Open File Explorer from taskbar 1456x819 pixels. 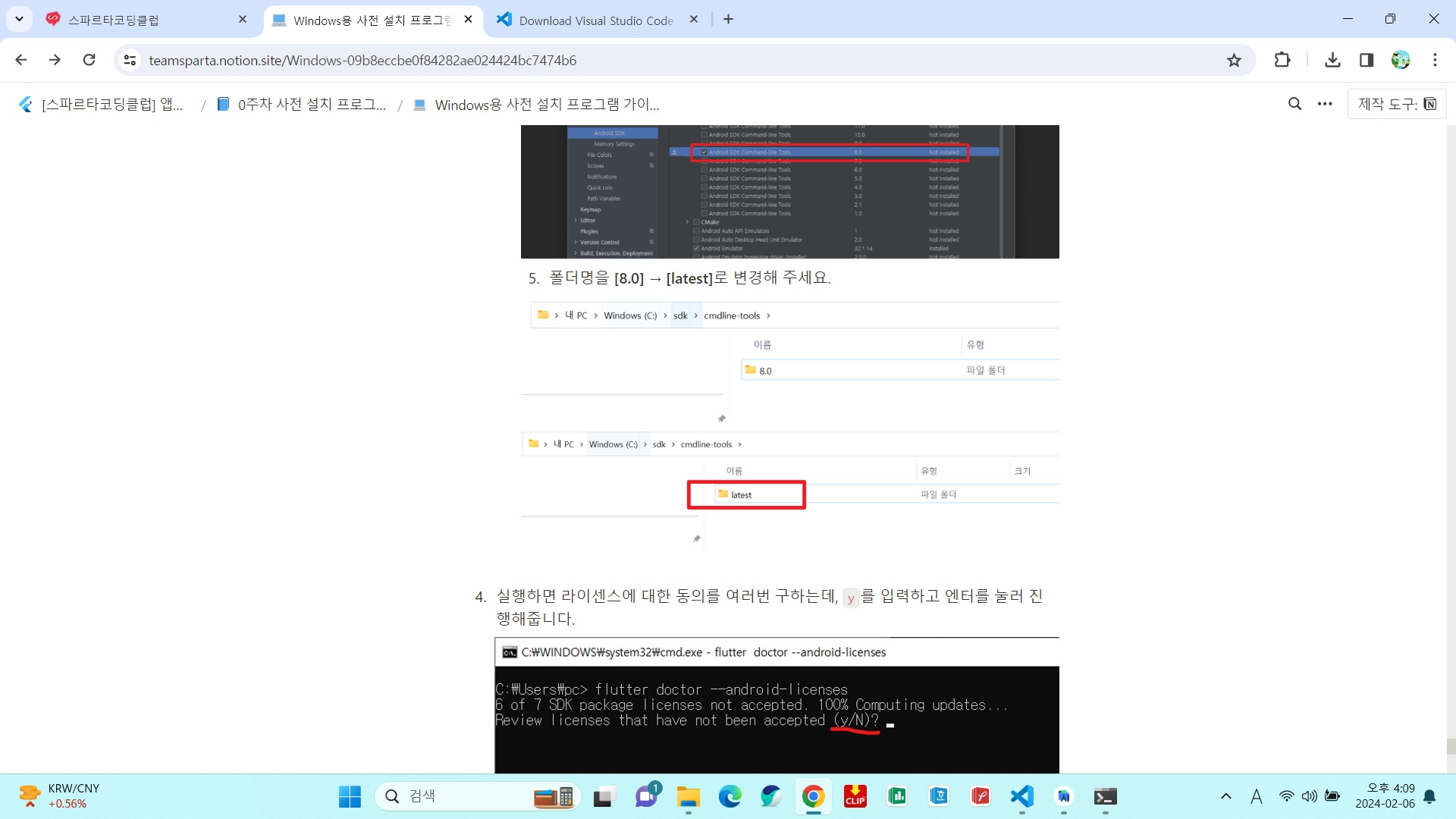point(689,796)
